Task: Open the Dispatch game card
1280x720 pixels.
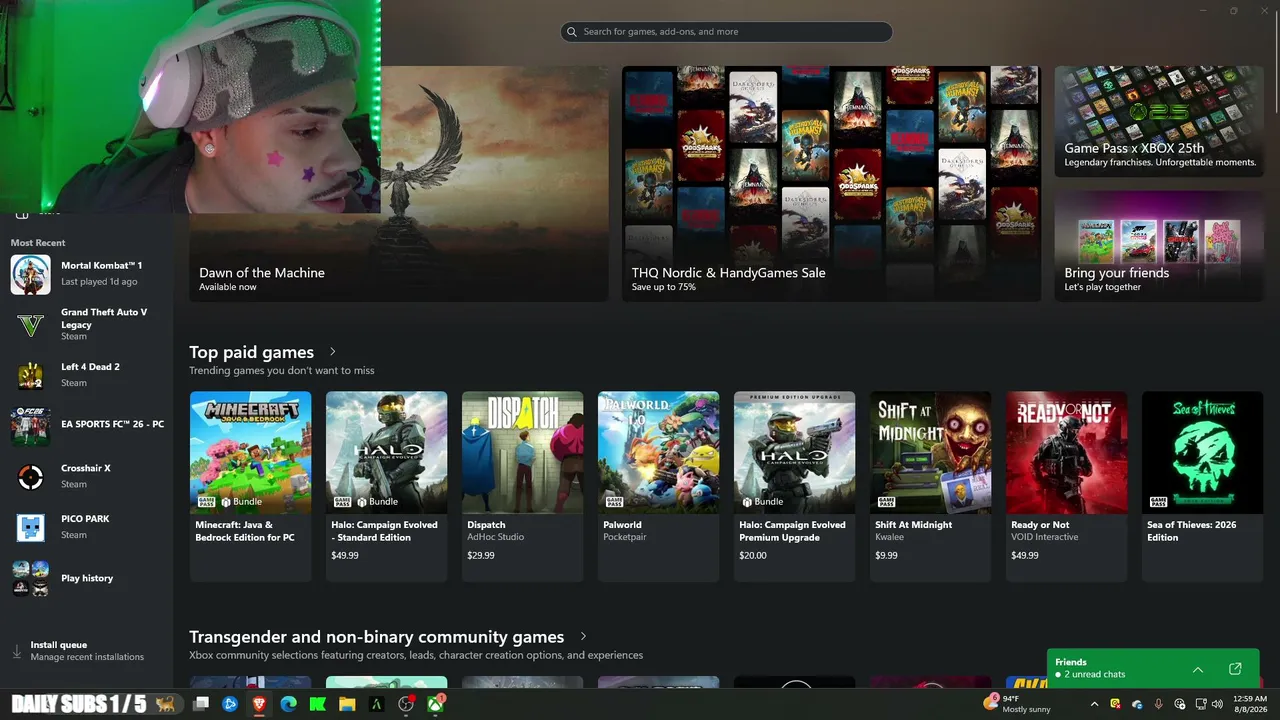Action: 522,487
